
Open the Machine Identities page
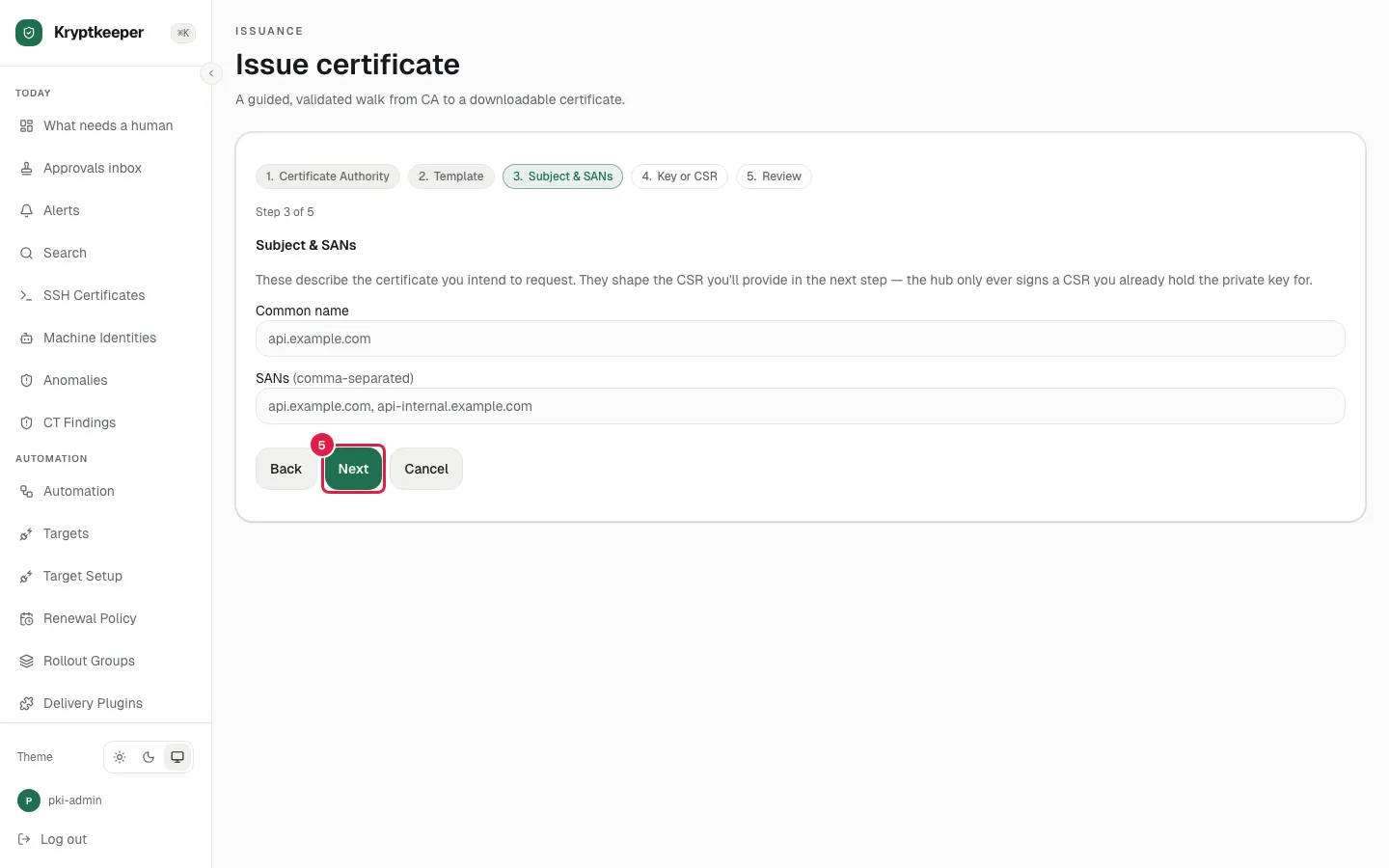pos(105,339)
